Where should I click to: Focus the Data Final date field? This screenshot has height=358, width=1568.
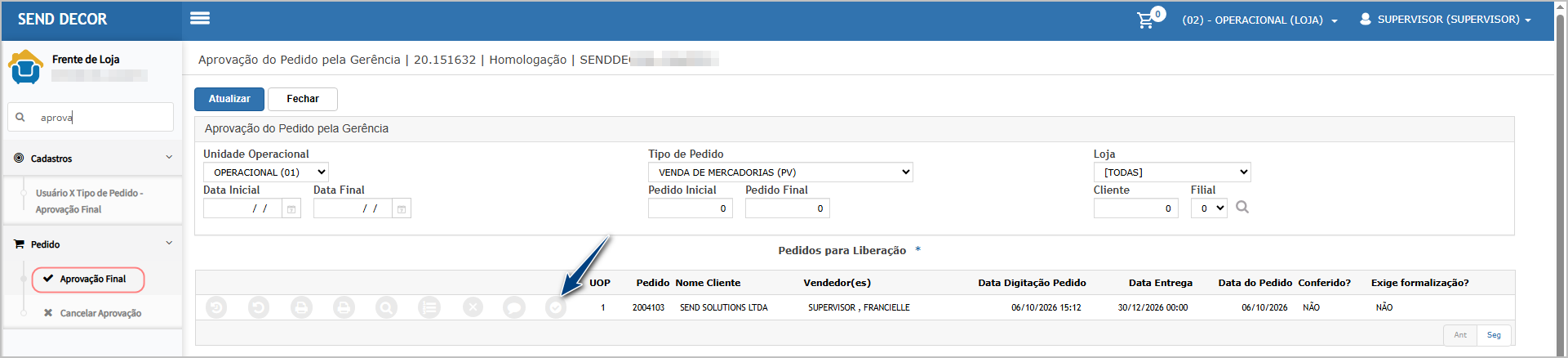point(353,209)
